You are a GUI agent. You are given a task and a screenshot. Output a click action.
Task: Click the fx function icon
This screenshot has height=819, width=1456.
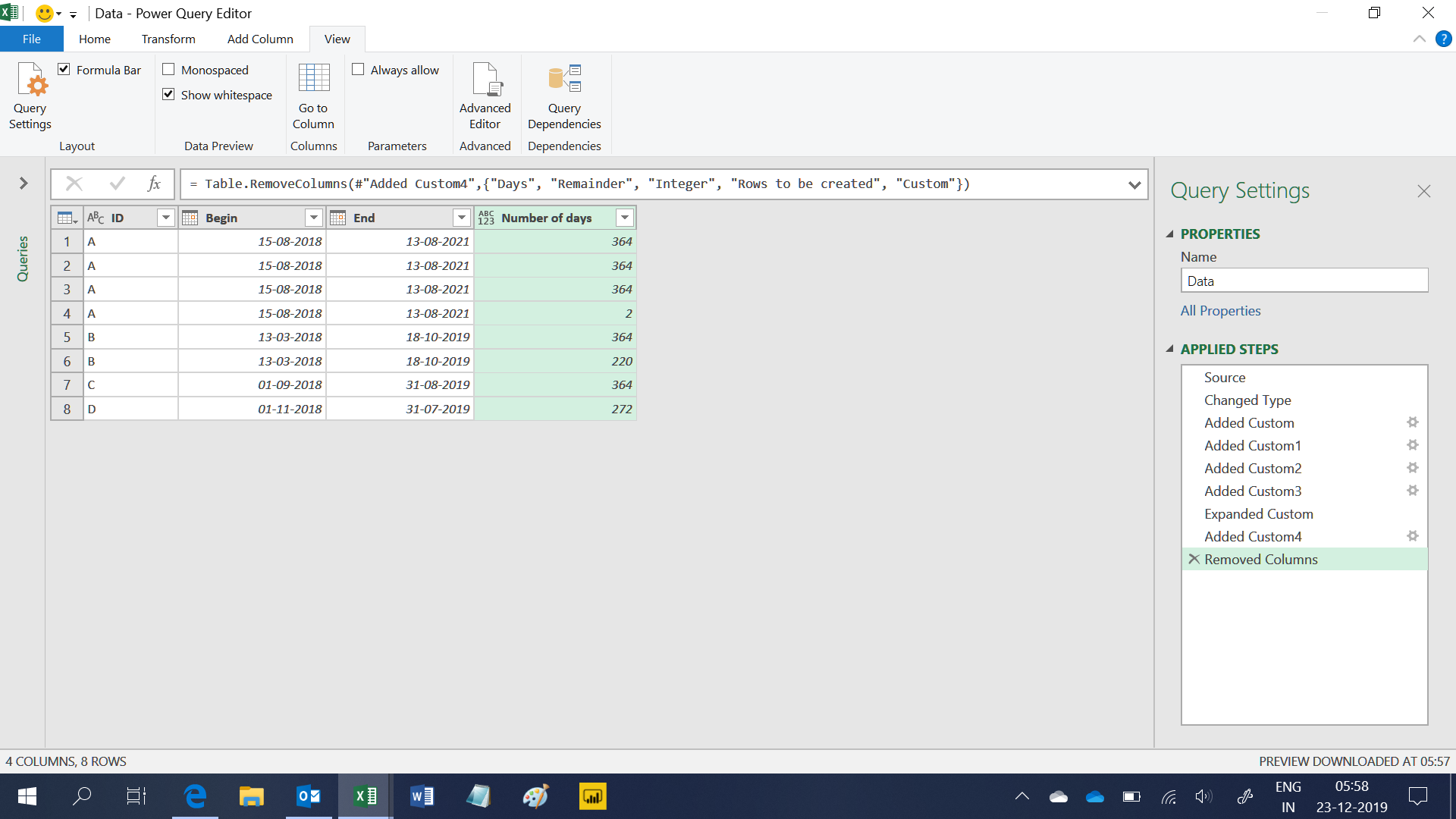pyautogui.click(x=154, y=184)
